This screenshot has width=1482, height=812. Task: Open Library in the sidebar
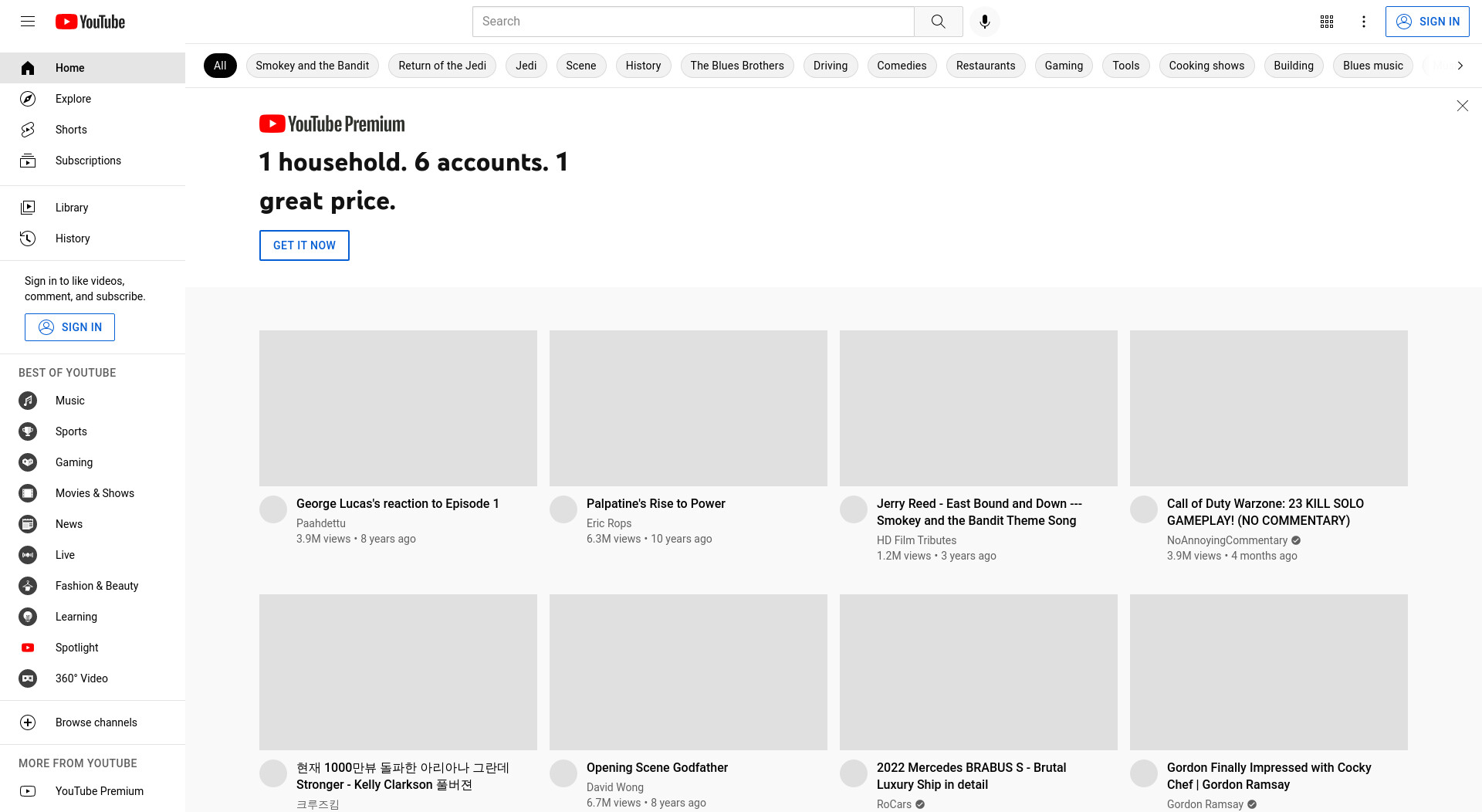93,208
